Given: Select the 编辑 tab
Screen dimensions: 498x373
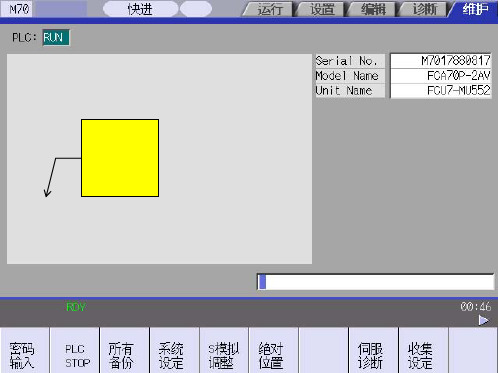Looking at the screenshot, I should [x=373, y=9].
